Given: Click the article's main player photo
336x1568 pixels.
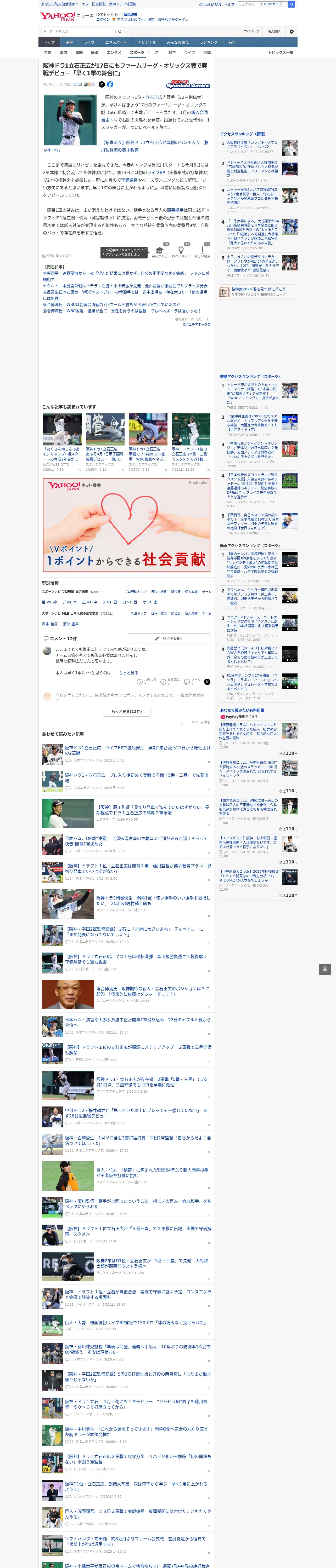Looking at the screenshot, I should (70, 120).
